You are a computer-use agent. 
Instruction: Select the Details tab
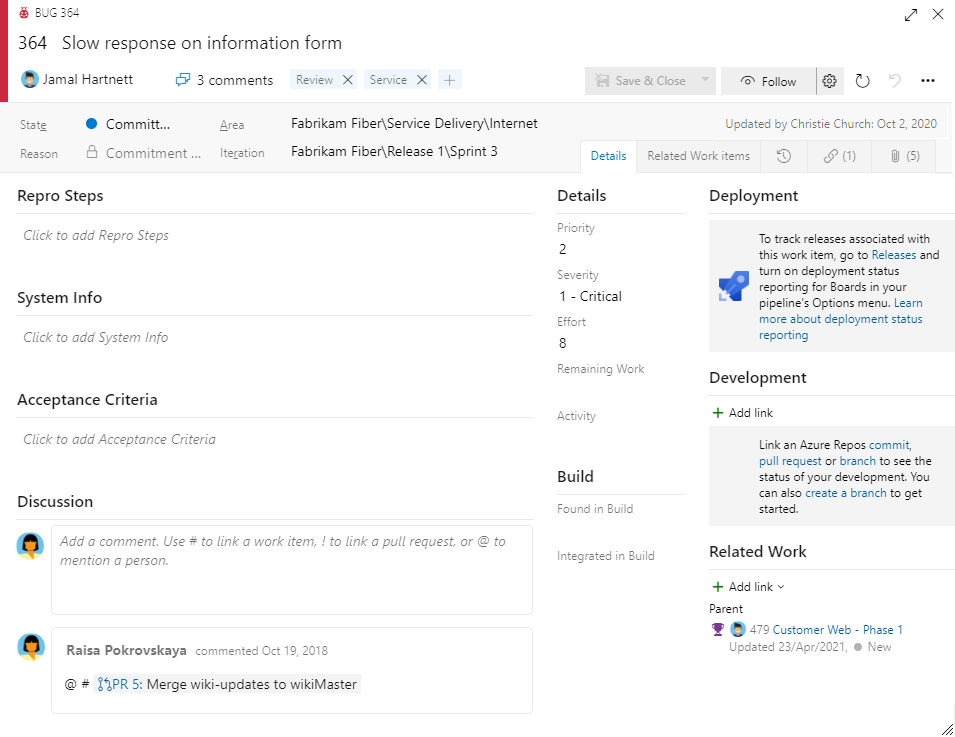(608, 156)
